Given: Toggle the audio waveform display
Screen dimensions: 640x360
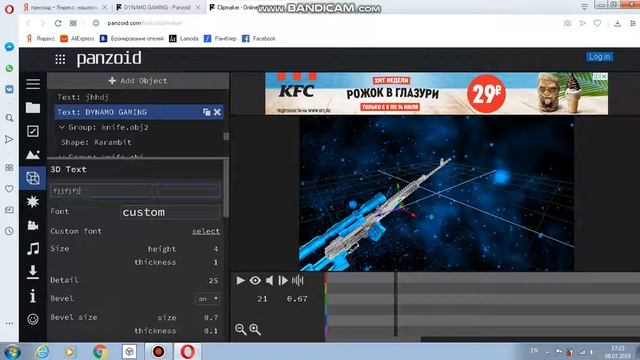Looking at the screenshot, I should [x=298, y=280].
